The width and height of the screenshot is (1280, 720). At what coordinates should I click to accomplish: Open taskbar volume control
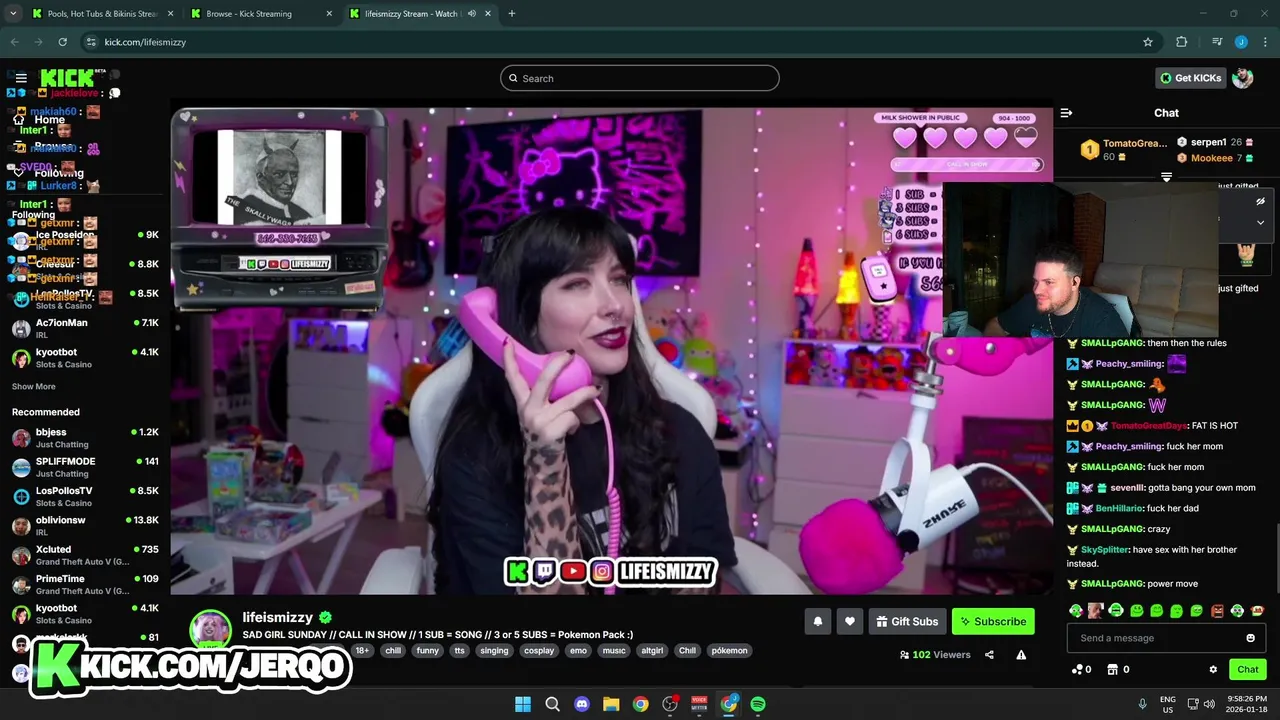[x=1209, y=704]
